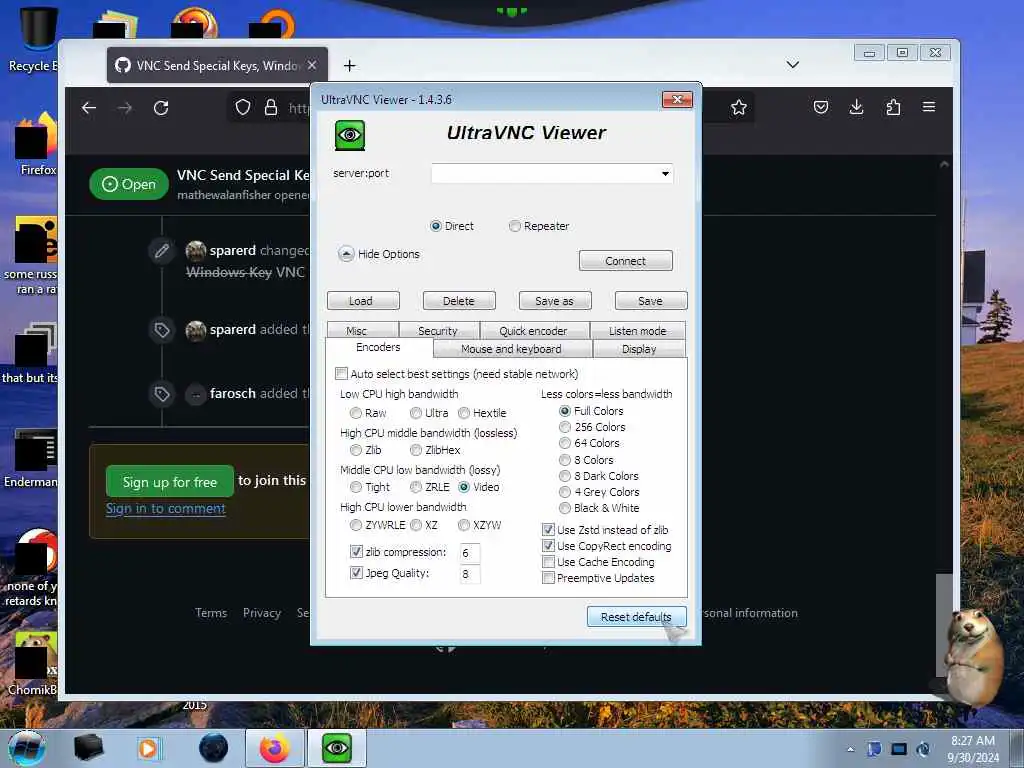The image size is (1024, 768).
Task: Click the tag icon beside sparerd added
Action: 162,330
